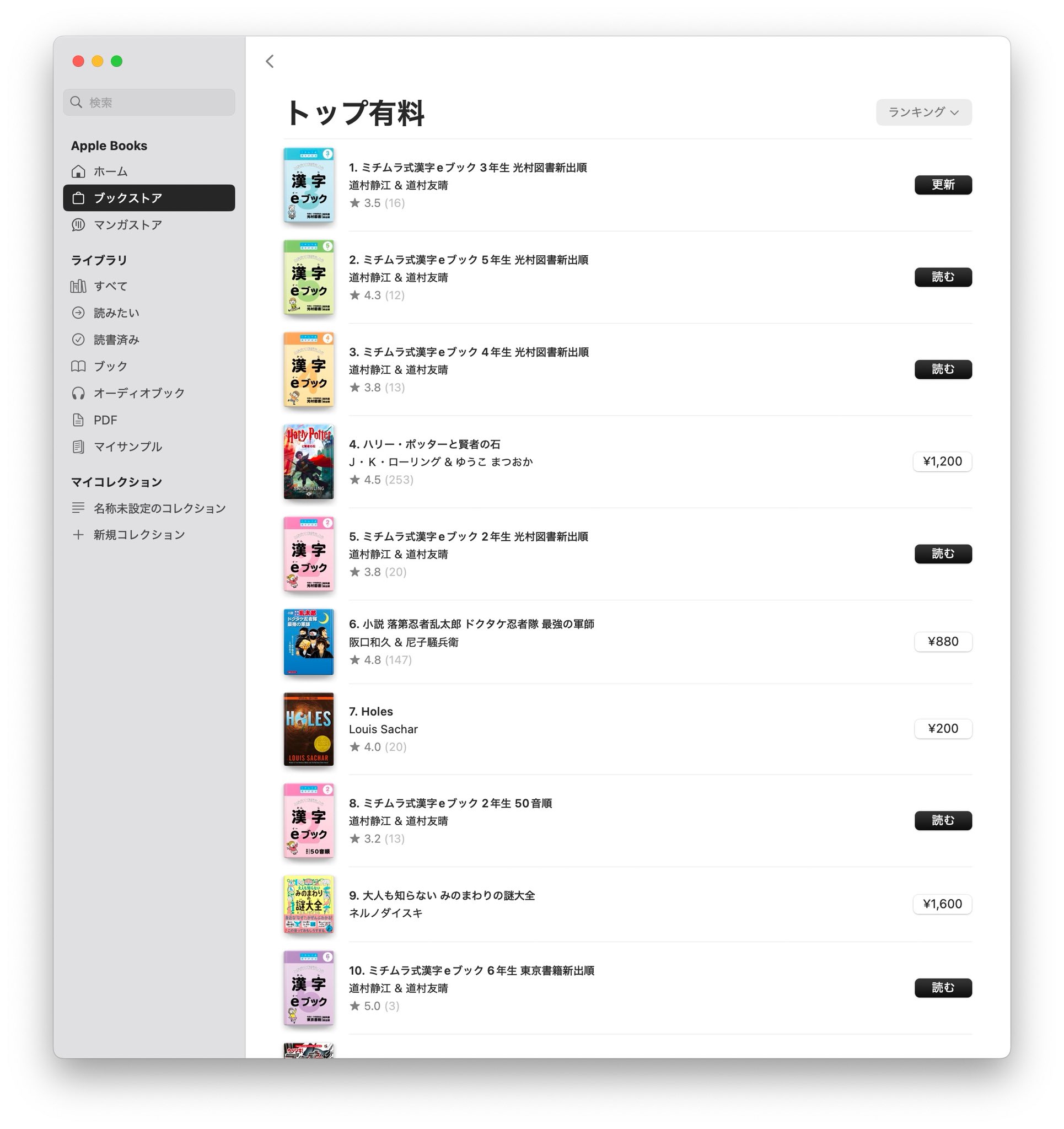The width and height of the screenshot is (1064, 1129).
Task: Click the manga store speech-bubble icon
Action: pyautogui.click(x=78, y=225)
